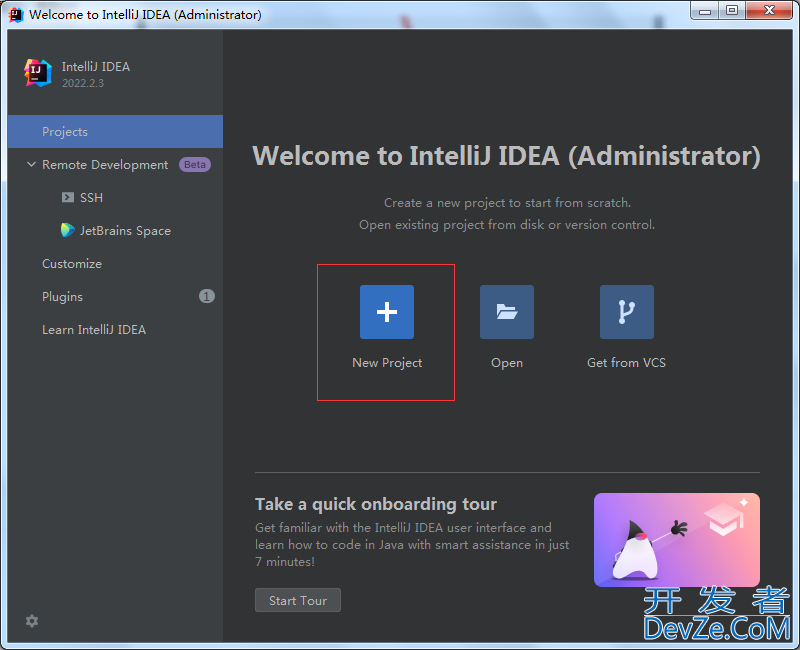Click the Open folder icon
The image size is (800, 650).
507,312
